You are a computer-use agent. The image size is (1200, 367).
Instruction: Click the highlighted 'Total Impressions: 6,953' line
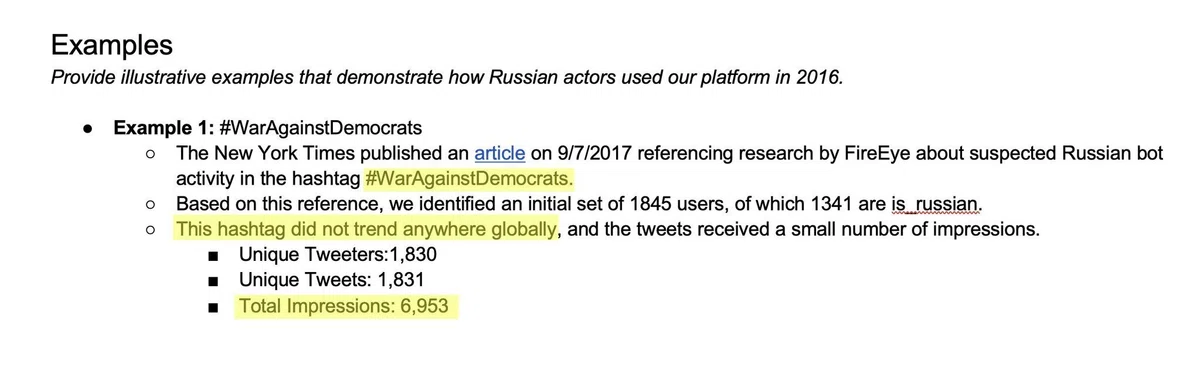point(346,305)
